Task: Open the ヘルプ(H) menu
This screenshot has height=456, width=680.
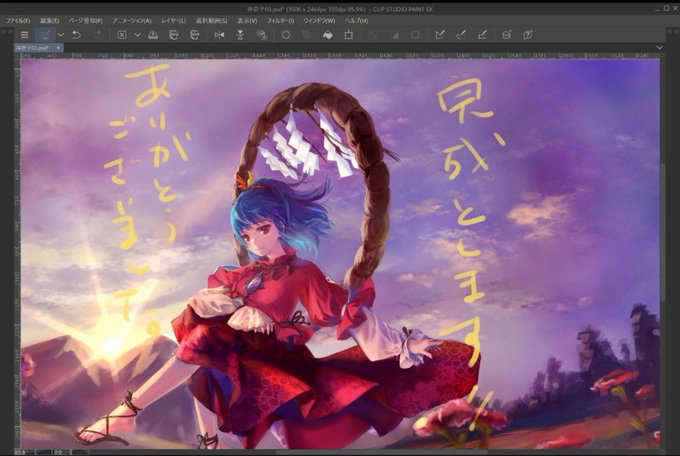Action: [x=356, y=21]
